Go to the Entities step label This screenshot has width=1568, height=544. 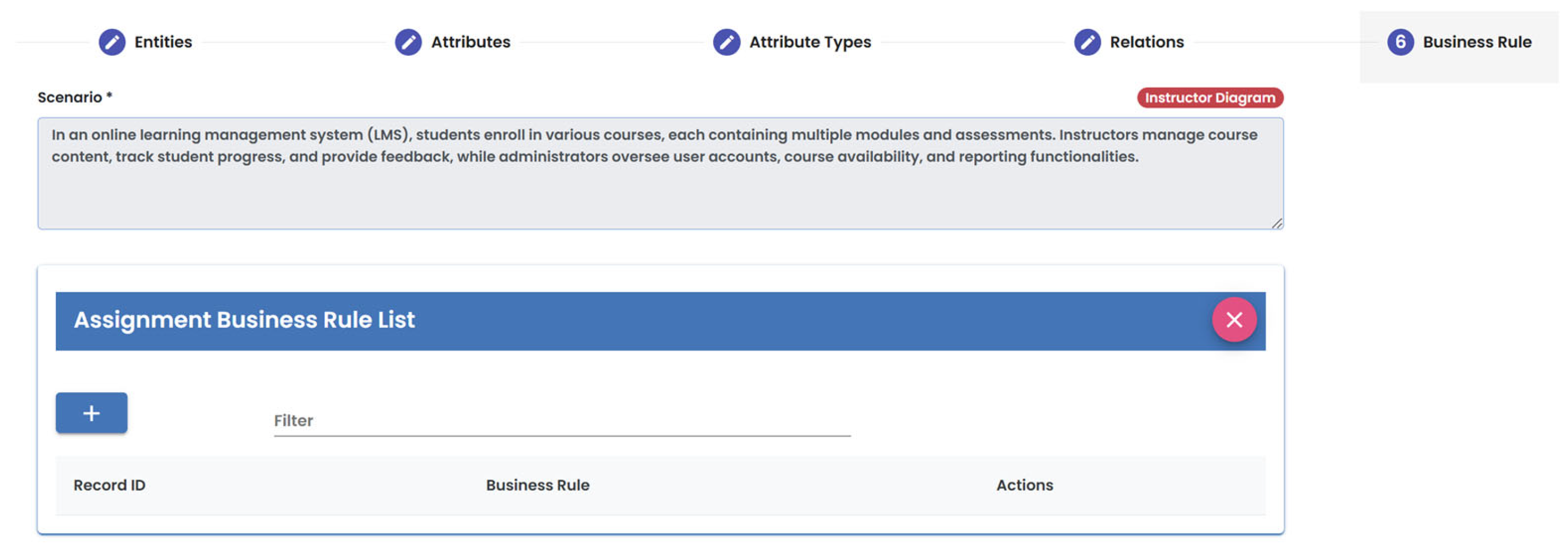coord(163,42)
